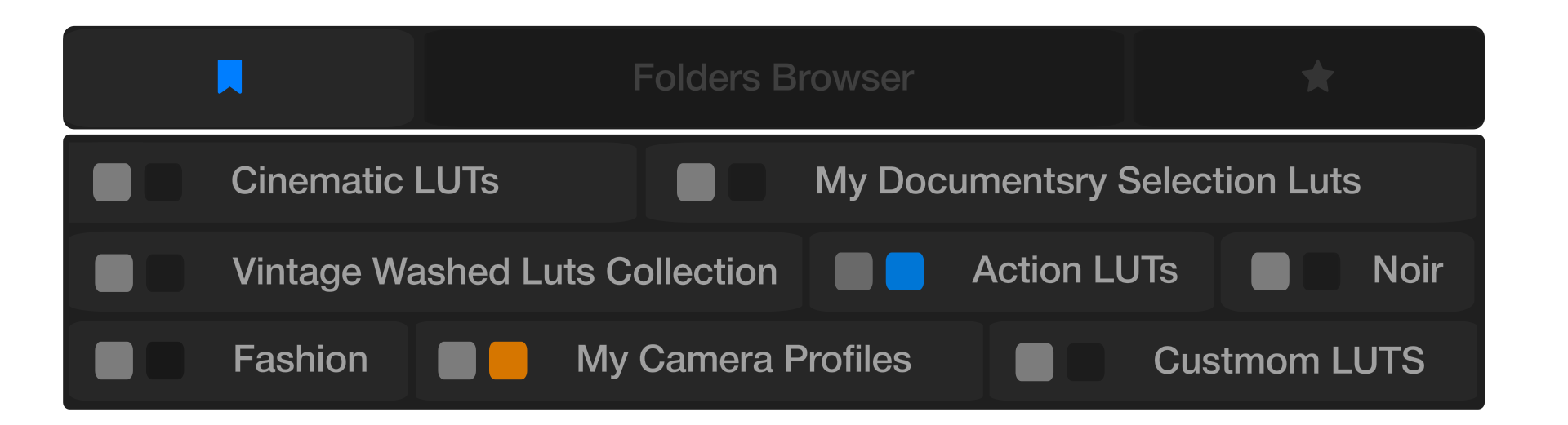Click the orange swatch for My Camera Profiles
Viewport: 1568px width, 425px height.
[x=508, y=361]
